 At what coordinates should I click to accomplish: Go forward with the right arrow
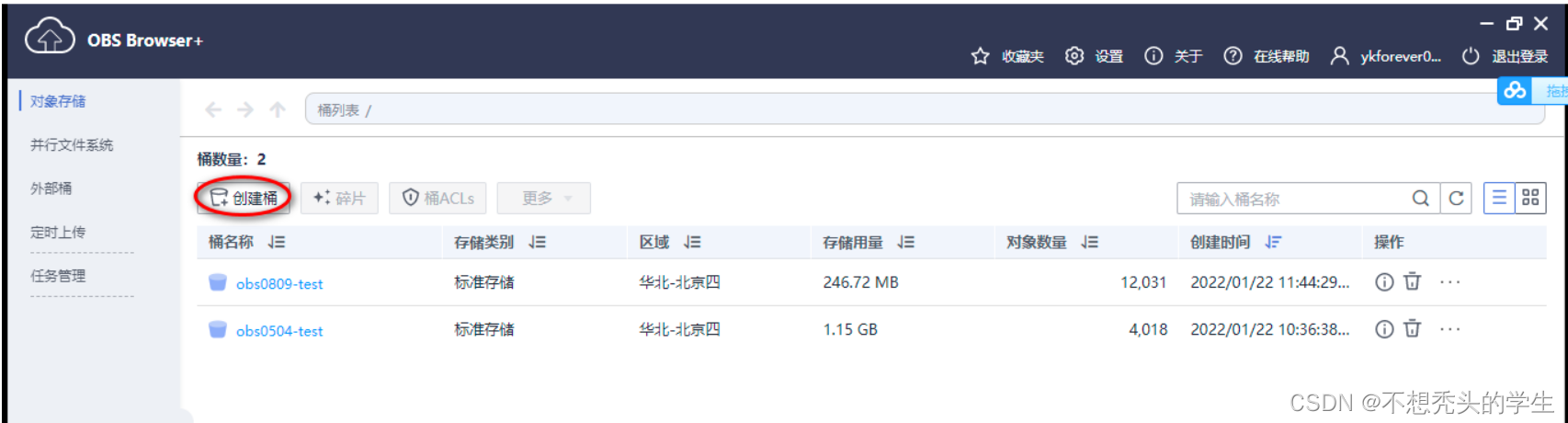(245, 110)
